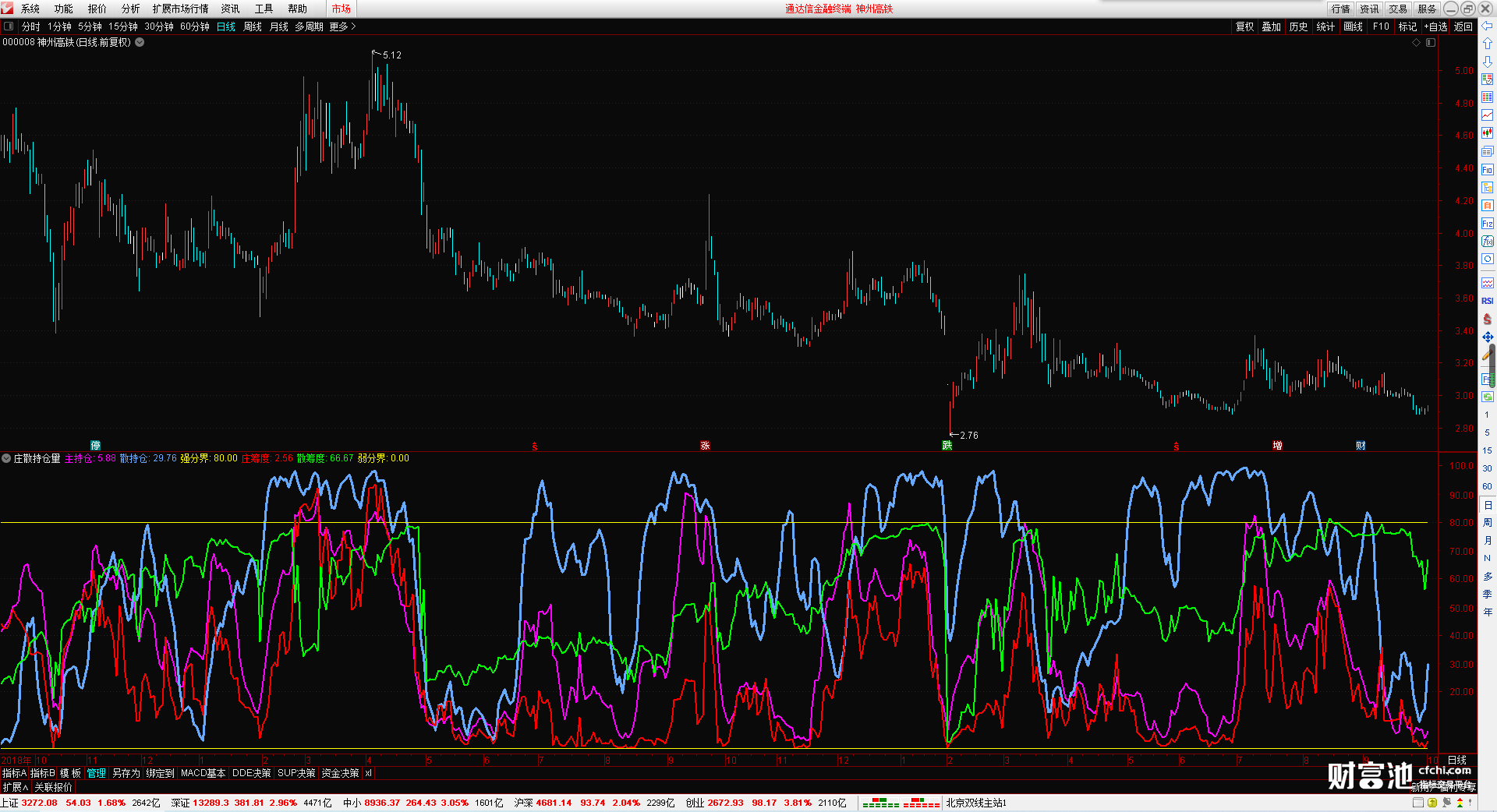This screenshot has height=812, width=1497.
Task: Open the 扩展市场行情 menu
Action: click(x=181, y=9)
